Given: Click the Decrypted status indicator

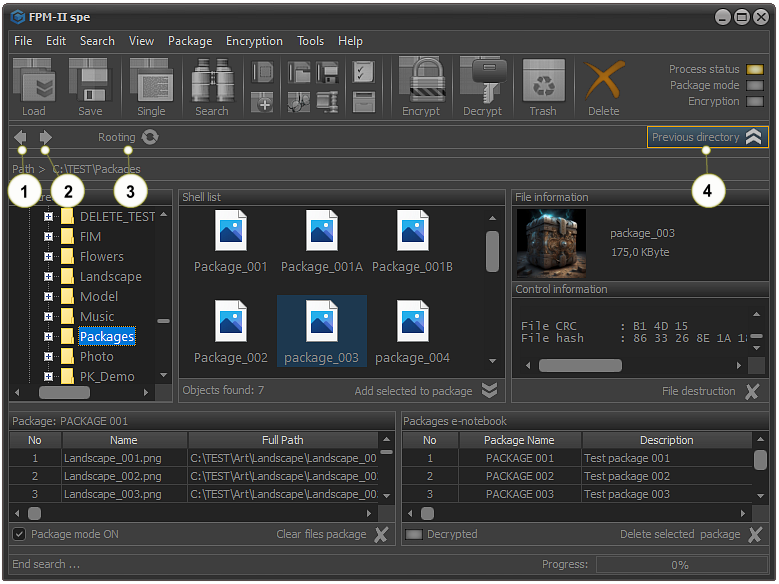Looking at the screenshot, I should 414,534.
